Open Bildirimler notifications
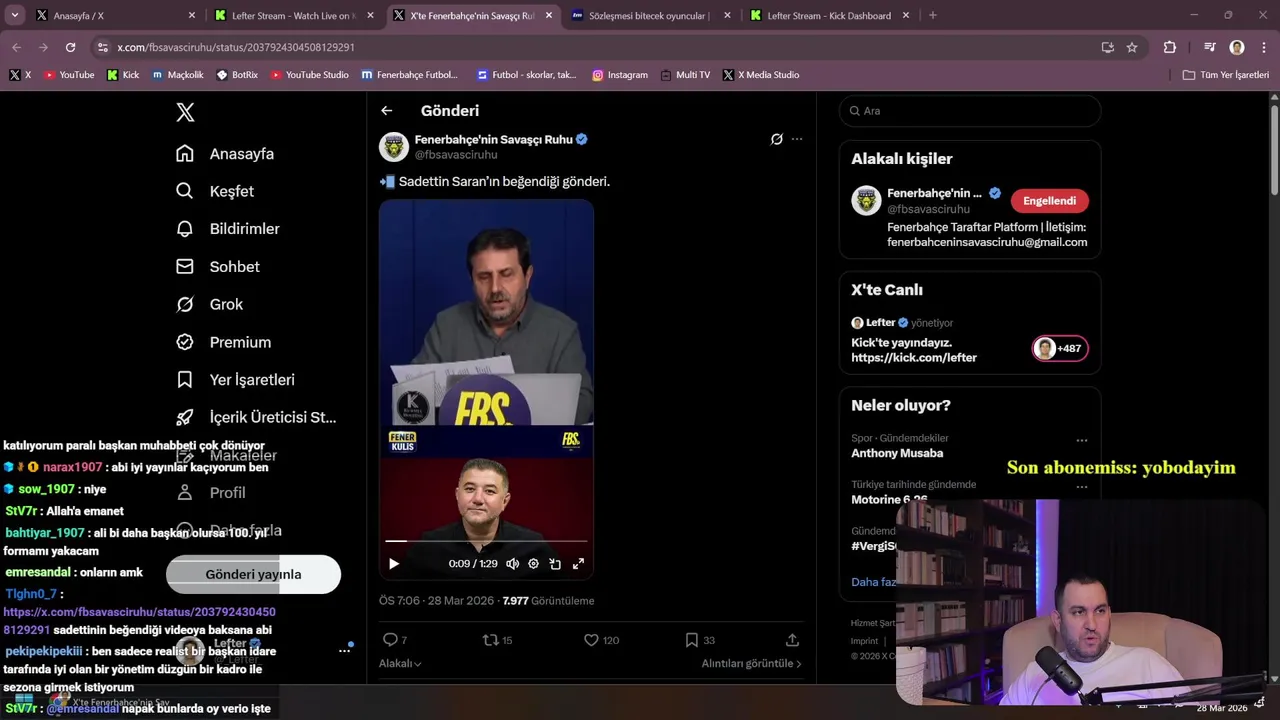 pos(228,229)
